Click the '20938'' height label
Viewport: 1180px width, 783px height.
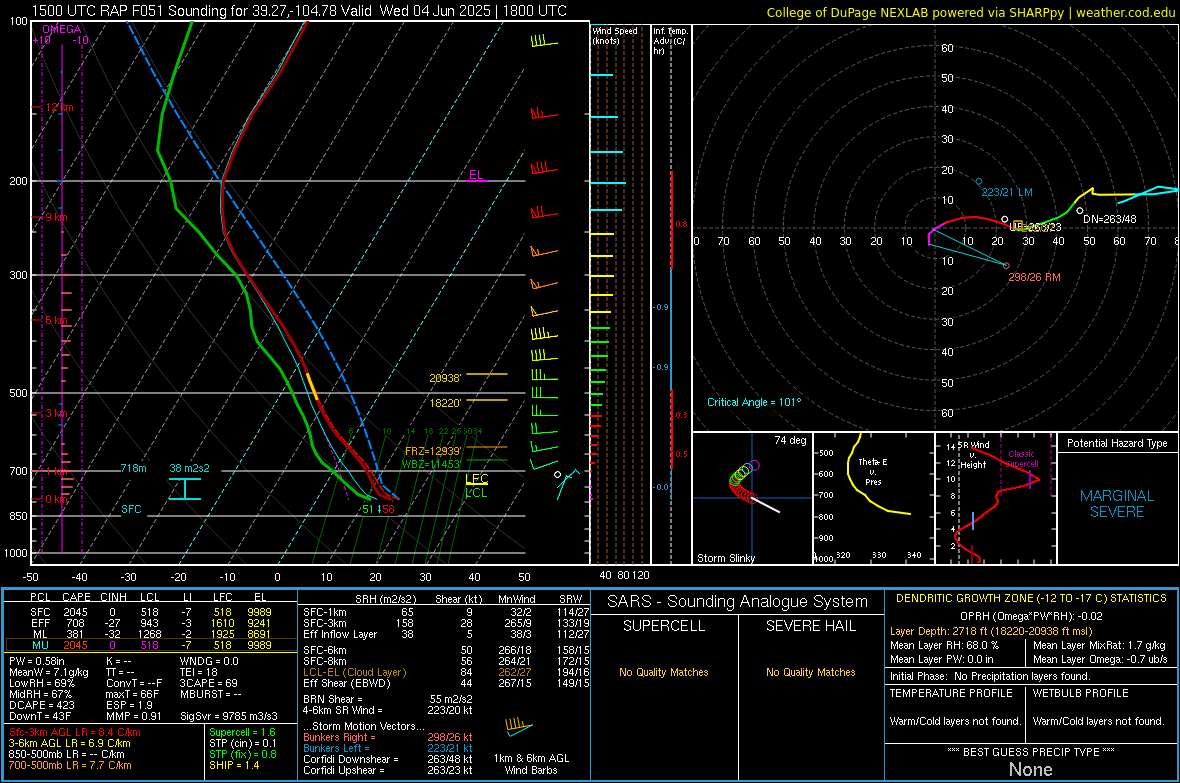tap(445, 379)
